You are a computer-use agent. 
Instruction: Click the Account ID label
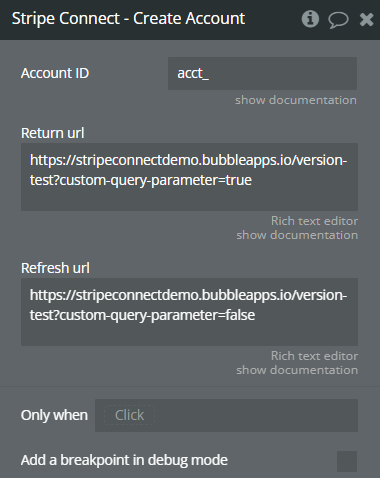point(55,73)
